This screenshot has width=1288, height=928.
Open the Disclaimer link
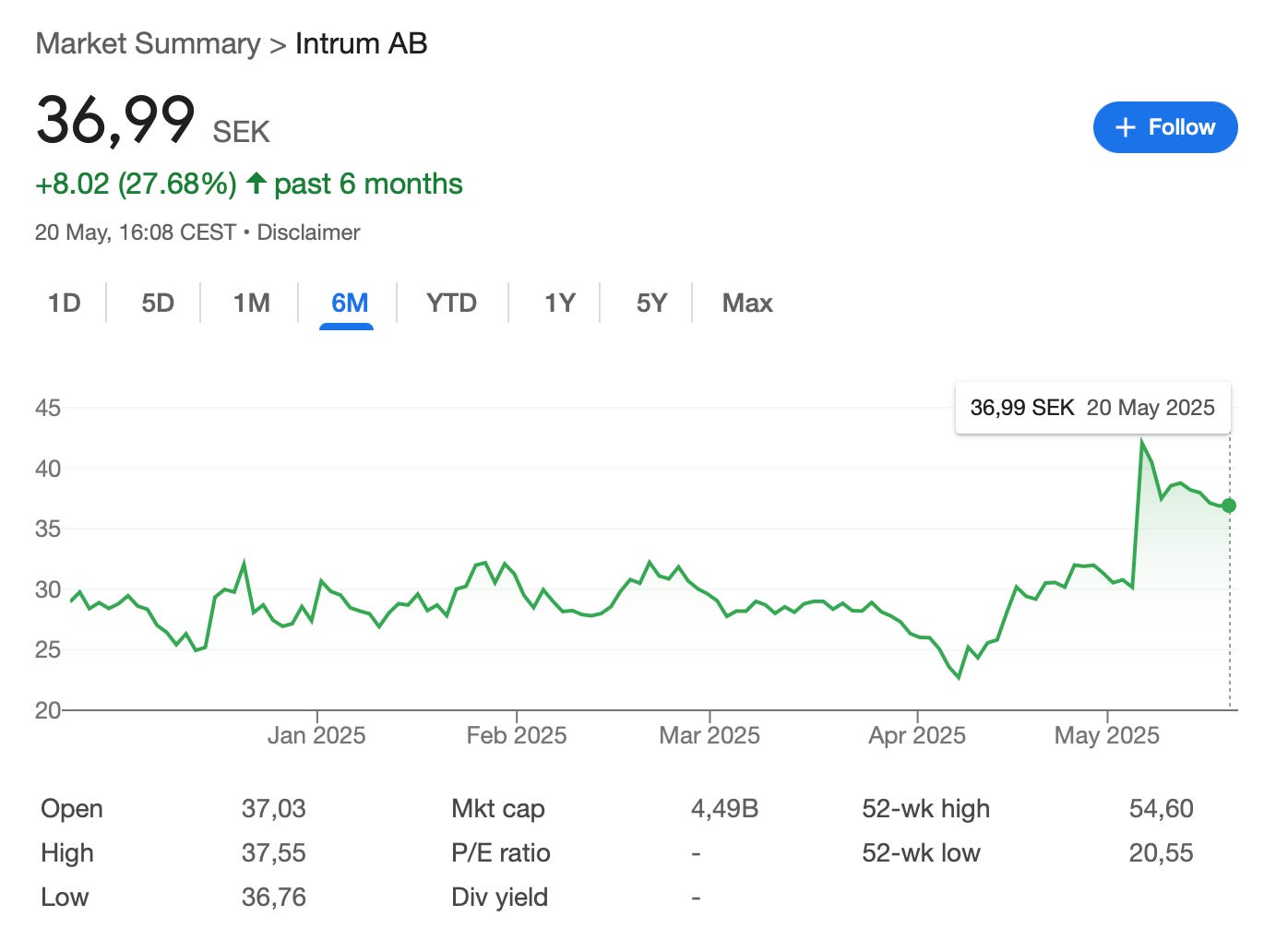(308, 232)
